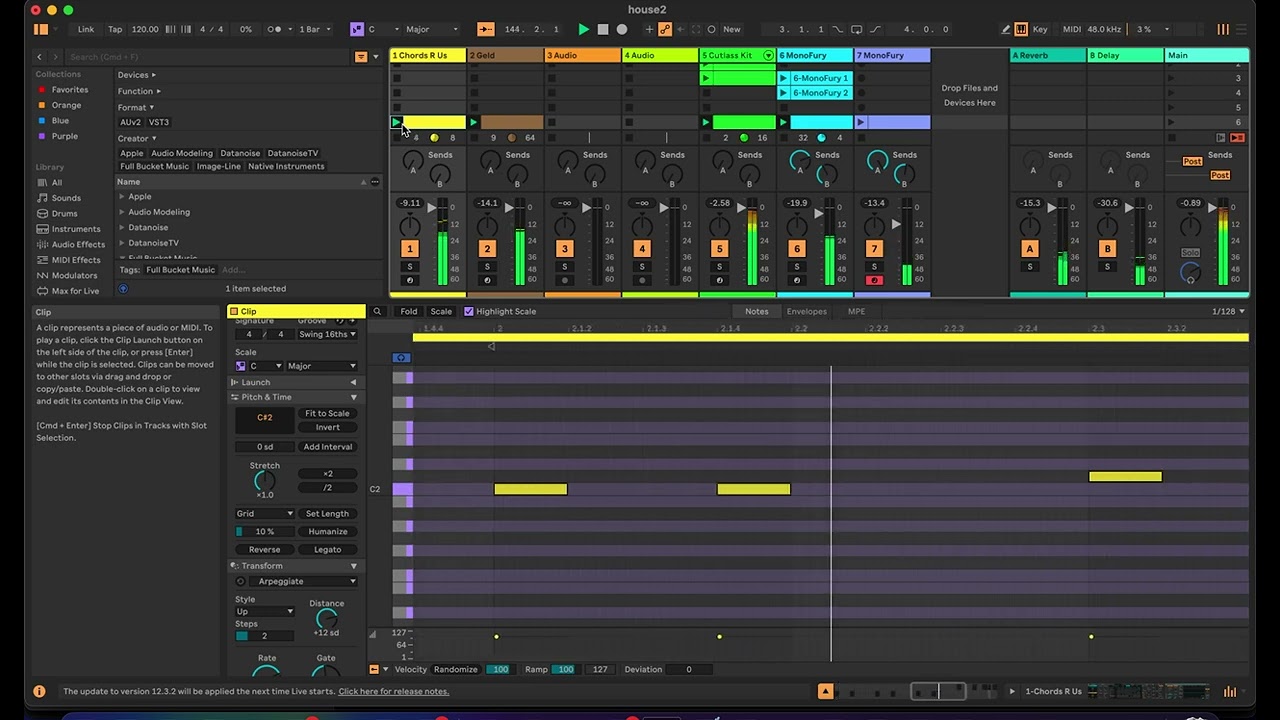Click the Main track Solo cue button

pos(1190,253)
